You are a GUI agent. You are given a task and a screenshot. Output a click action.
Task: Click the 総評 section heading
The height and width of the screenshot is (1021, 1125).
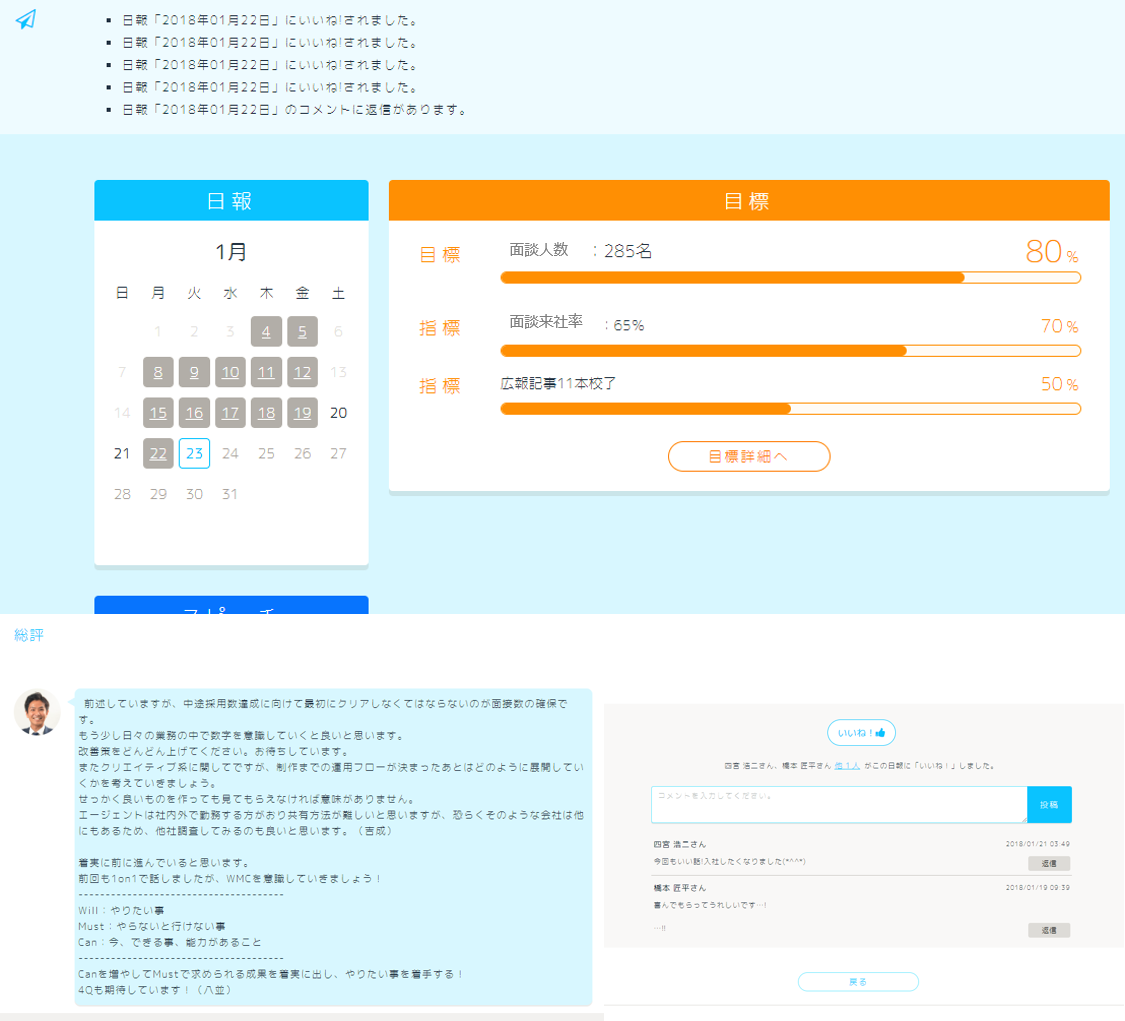tap(29, 635)
